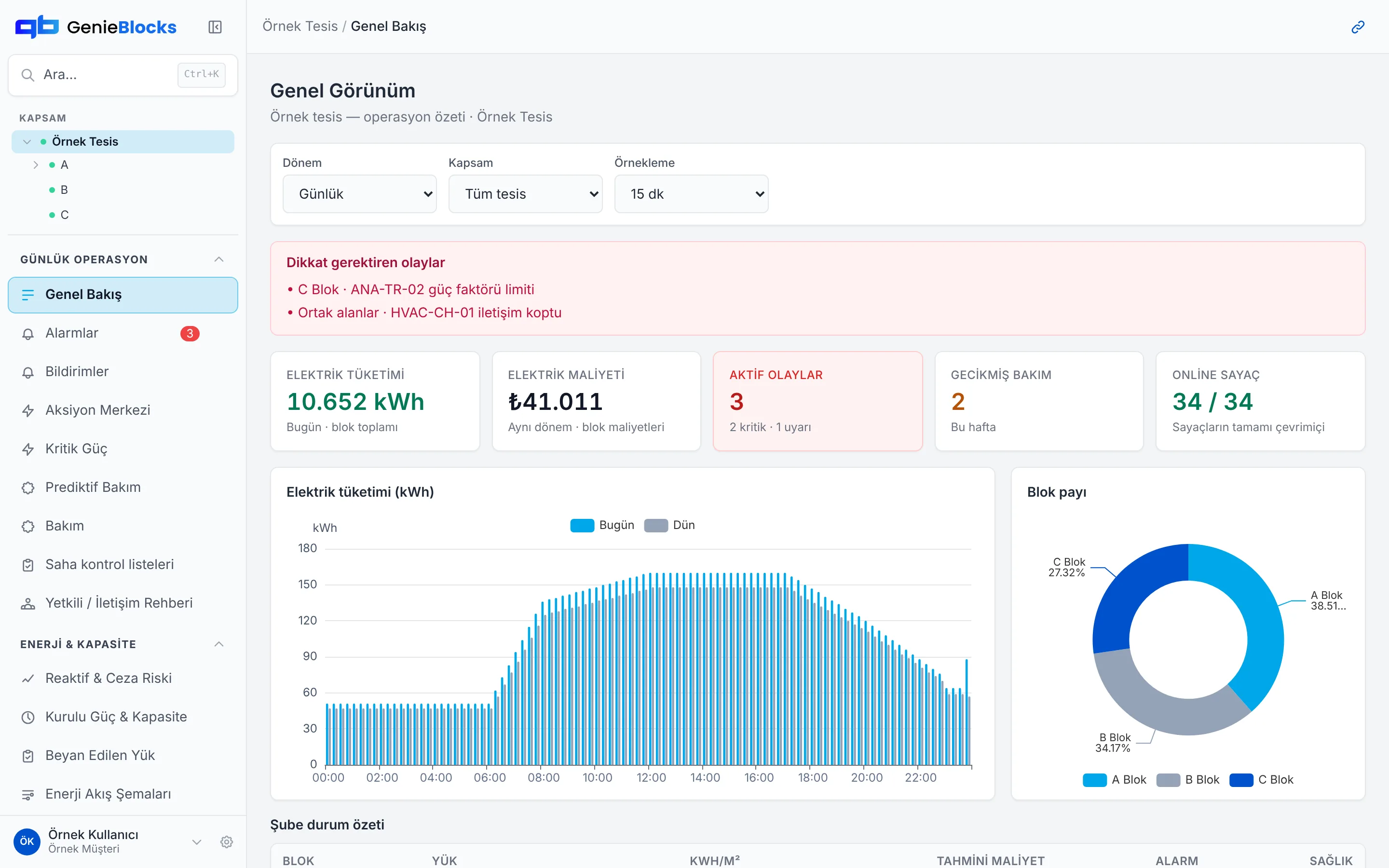
Task: Click the Örnek Tesis breadcrumb link
Action: click(300, 27)
